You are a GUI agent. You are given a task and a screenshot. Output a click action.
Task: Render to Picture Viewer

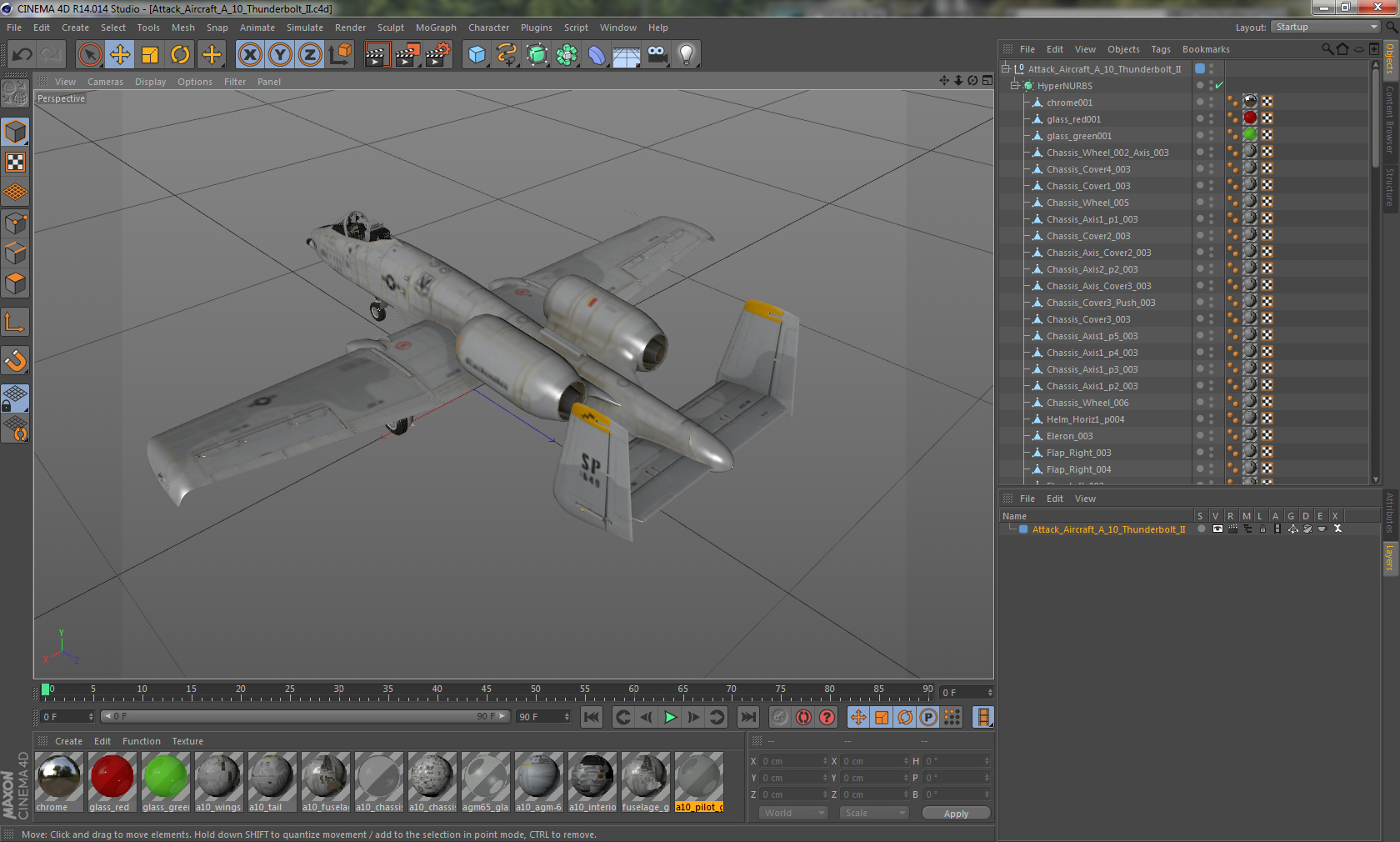click(x=407, y=55)
